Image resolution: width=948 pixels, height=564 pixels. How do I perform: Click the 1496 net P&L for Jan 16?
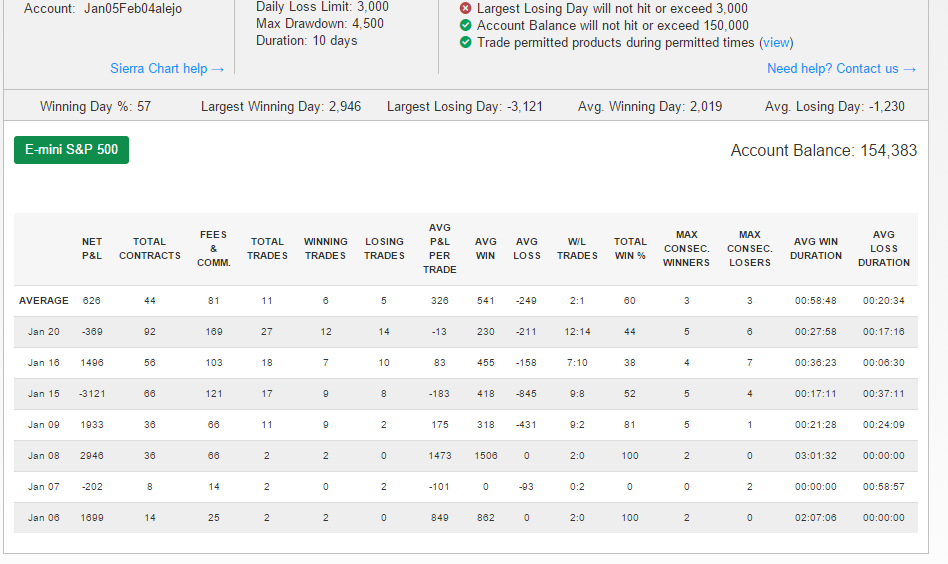(x=92, y=363)
